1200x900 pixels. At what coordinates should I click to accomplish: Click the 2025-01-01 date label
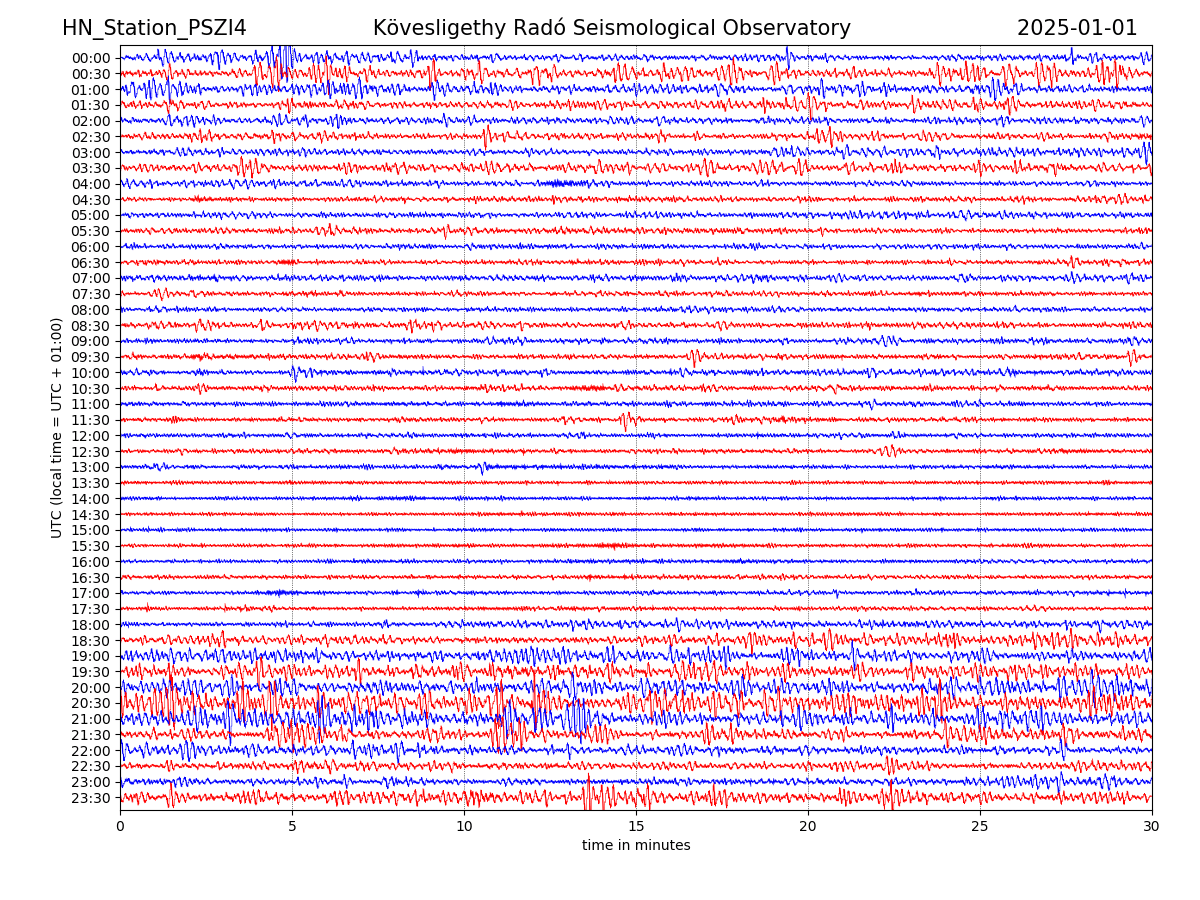(1077, 28)
